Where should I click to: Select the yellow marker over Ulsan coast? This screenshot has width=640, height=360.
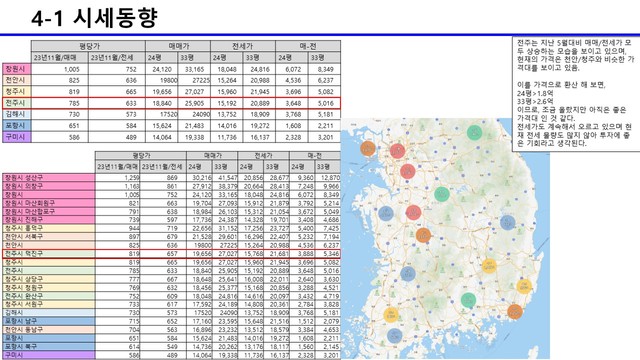[x=524, y=286]
